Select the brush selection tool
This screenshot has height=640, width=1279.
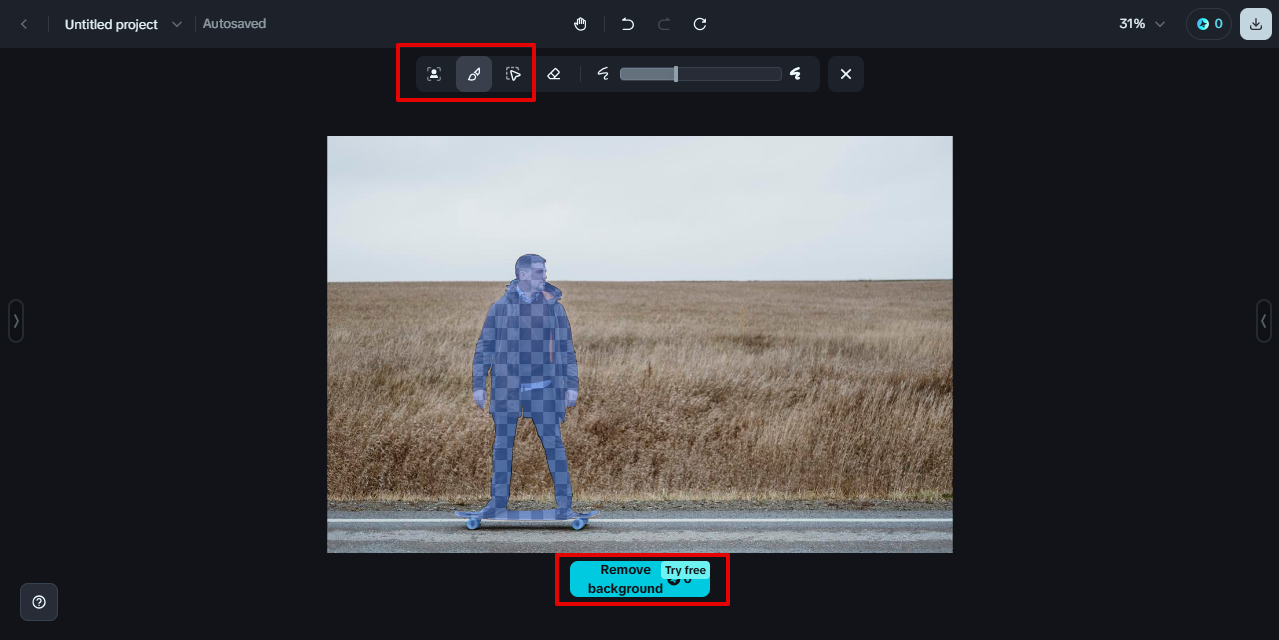tap(474, 74)
